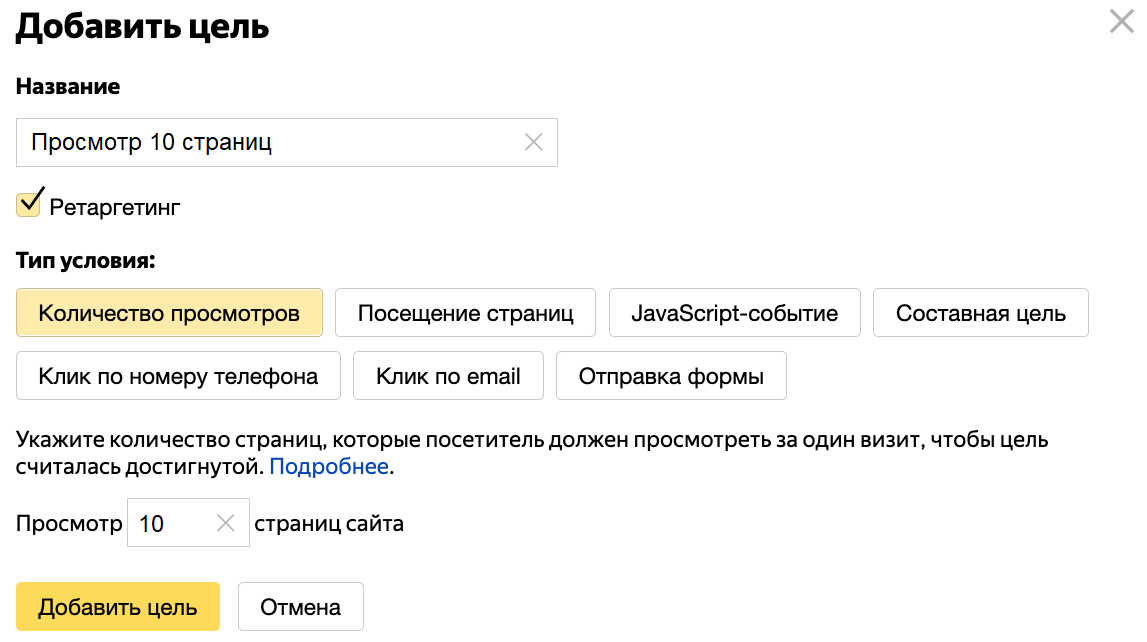Click into the page count input

pyautogui.click(x=170, y=523)
